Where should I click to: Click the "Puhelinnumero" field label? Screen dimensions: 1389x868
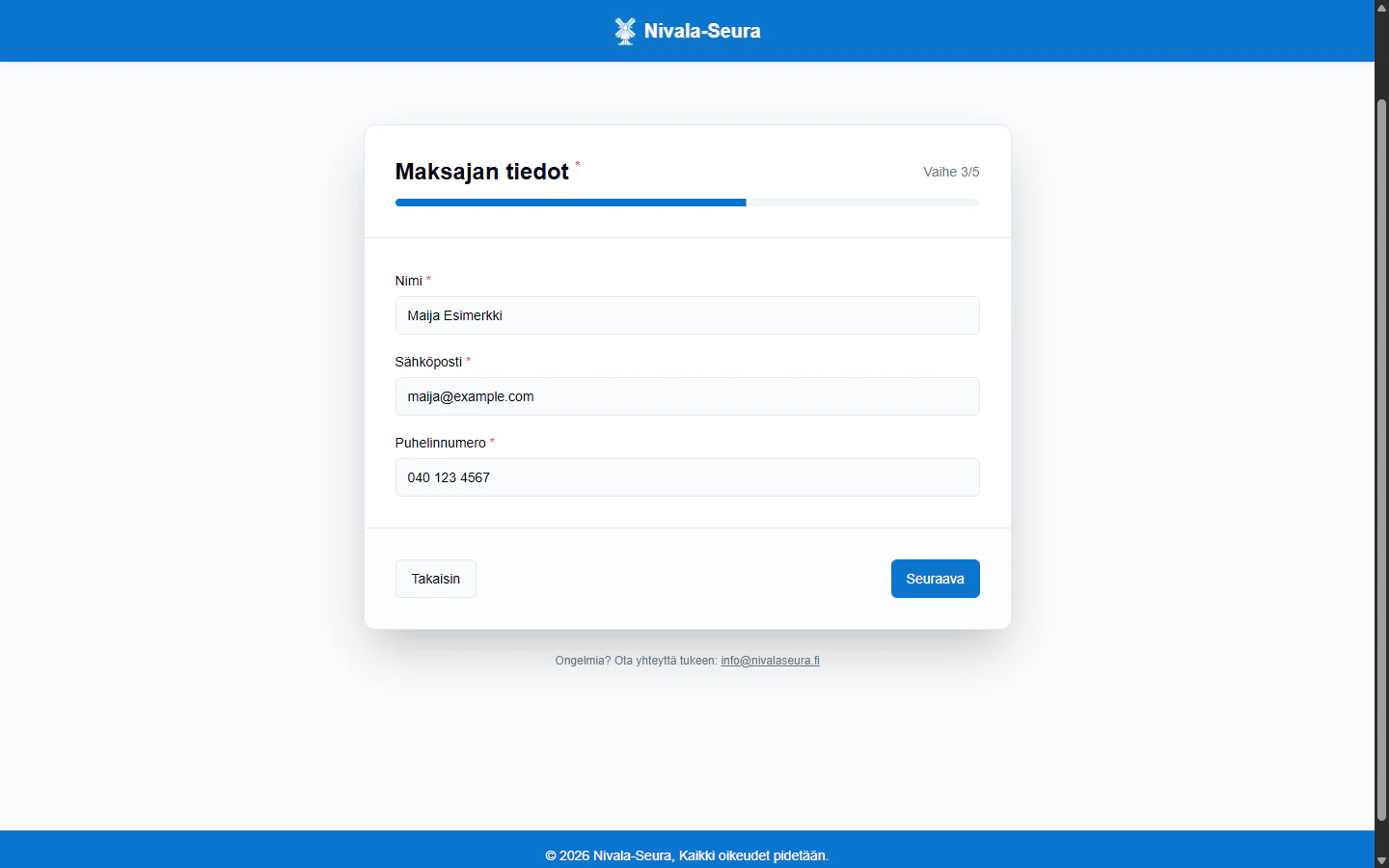point(441,443)
